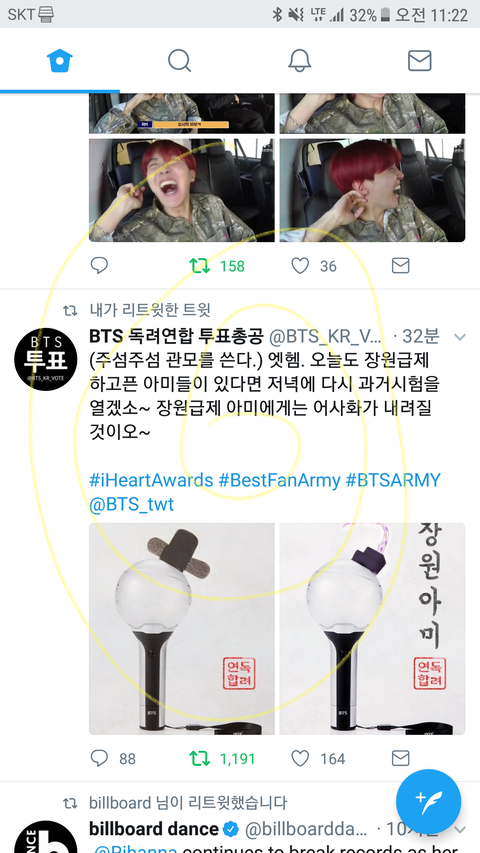View the BTS 투표 profile avatar
This screenshot has width=480, height=853.
(46, 359)
